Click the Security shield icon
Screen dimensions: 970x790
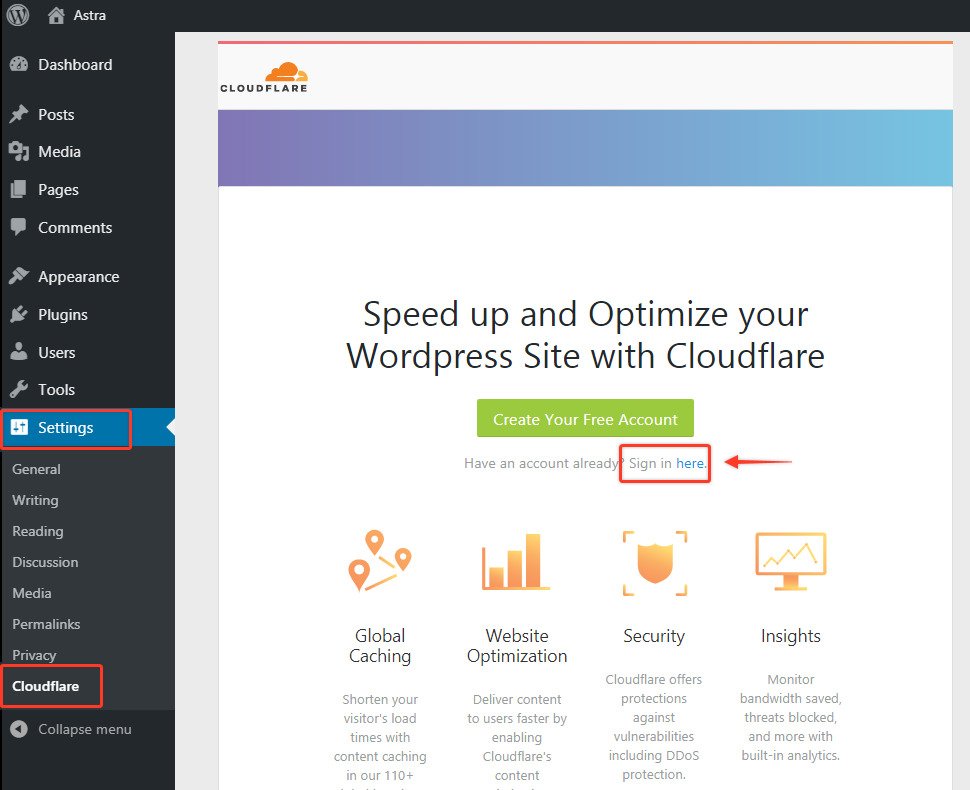[x=655, y=563]
